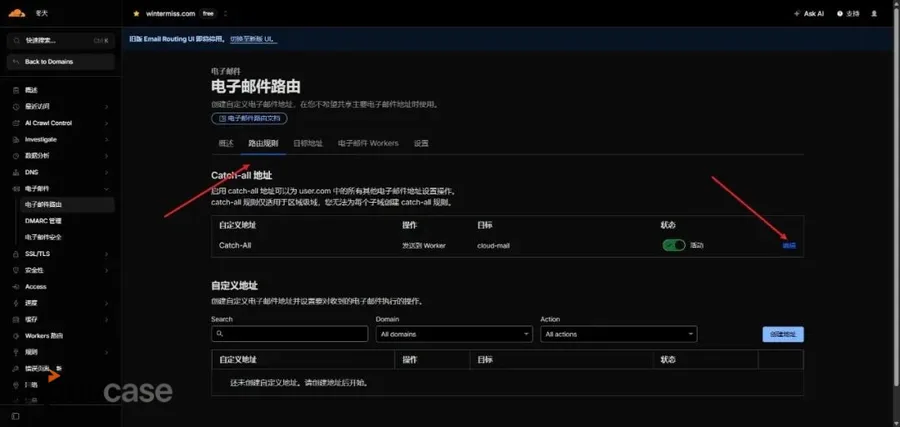Open 电子邮件安全 in the sidebar
This screenshot has height=427, width=900.
coord(43,237)
